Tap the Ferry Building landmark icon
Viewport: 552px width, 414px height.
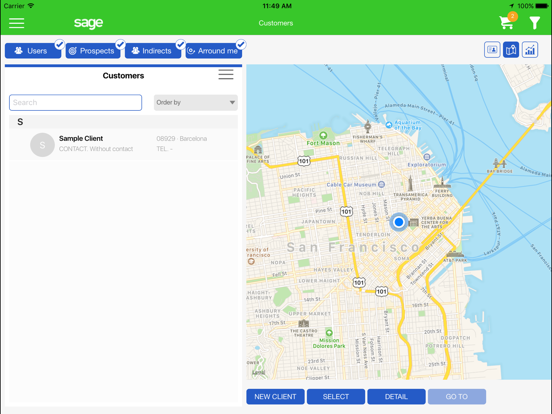click(442, 183)
